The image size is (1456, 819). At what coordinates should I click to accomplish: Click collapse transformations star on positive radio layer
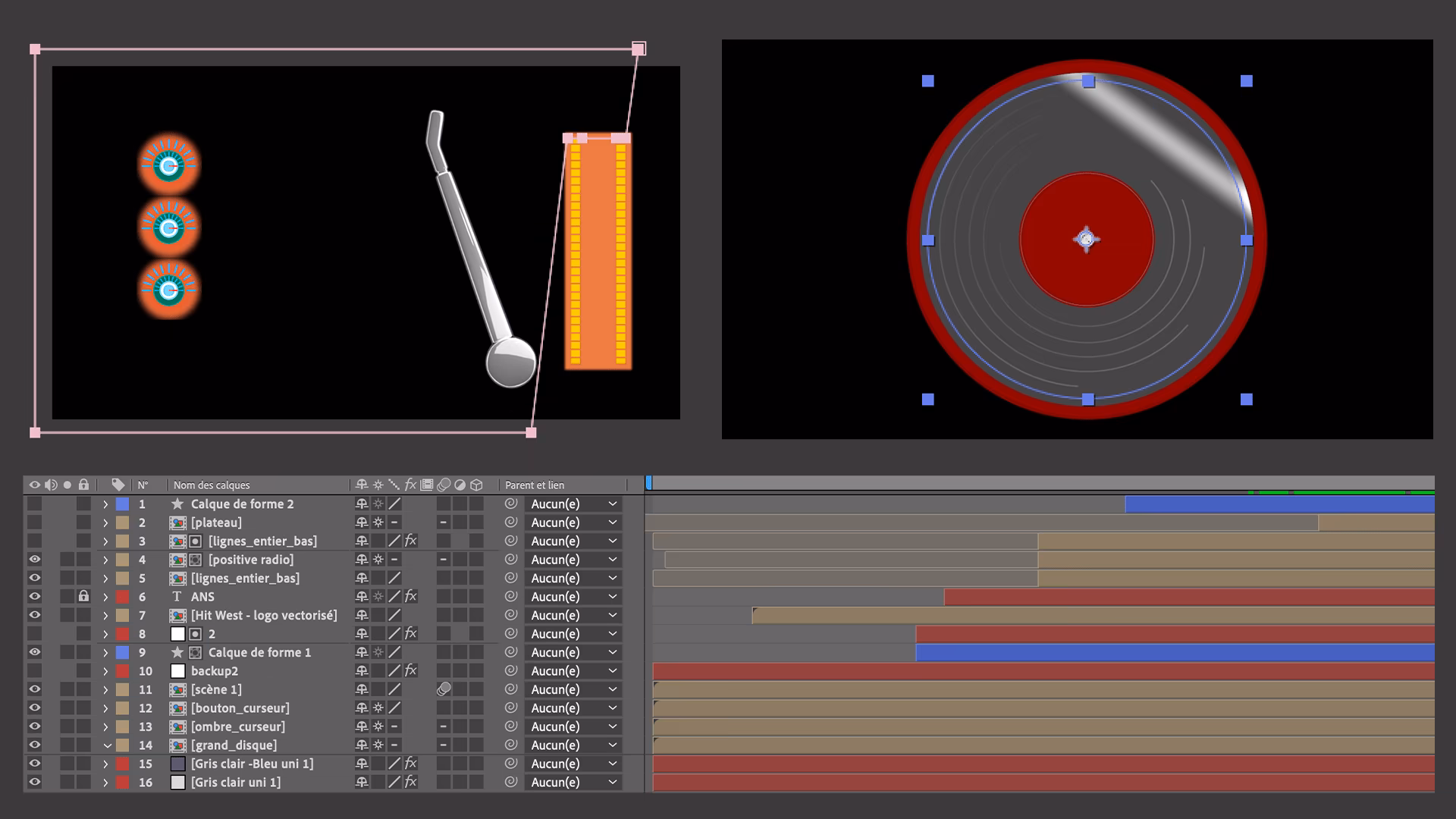(x=378, y=560)
